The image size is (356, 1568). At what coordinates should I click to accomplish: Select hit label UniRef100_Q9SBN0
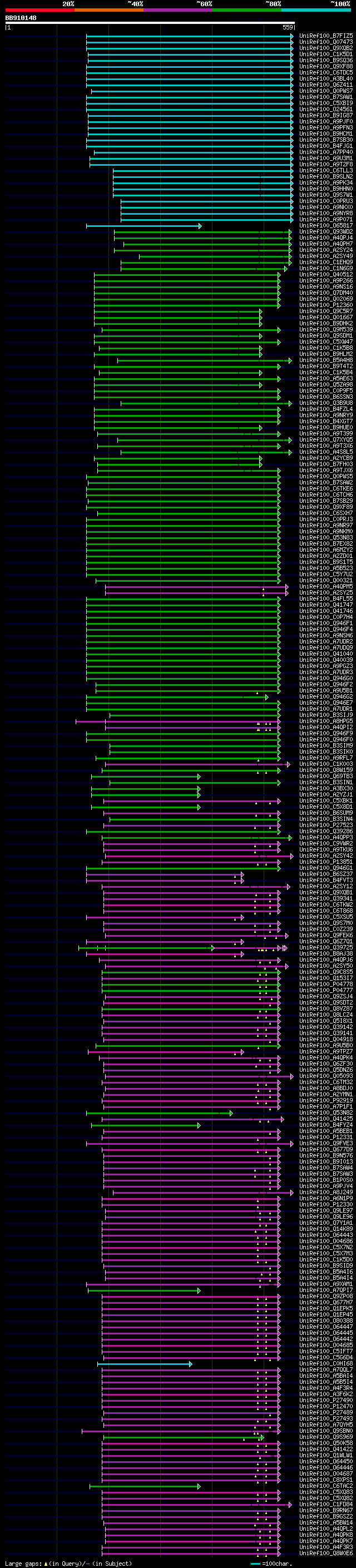pos(326,1431)
